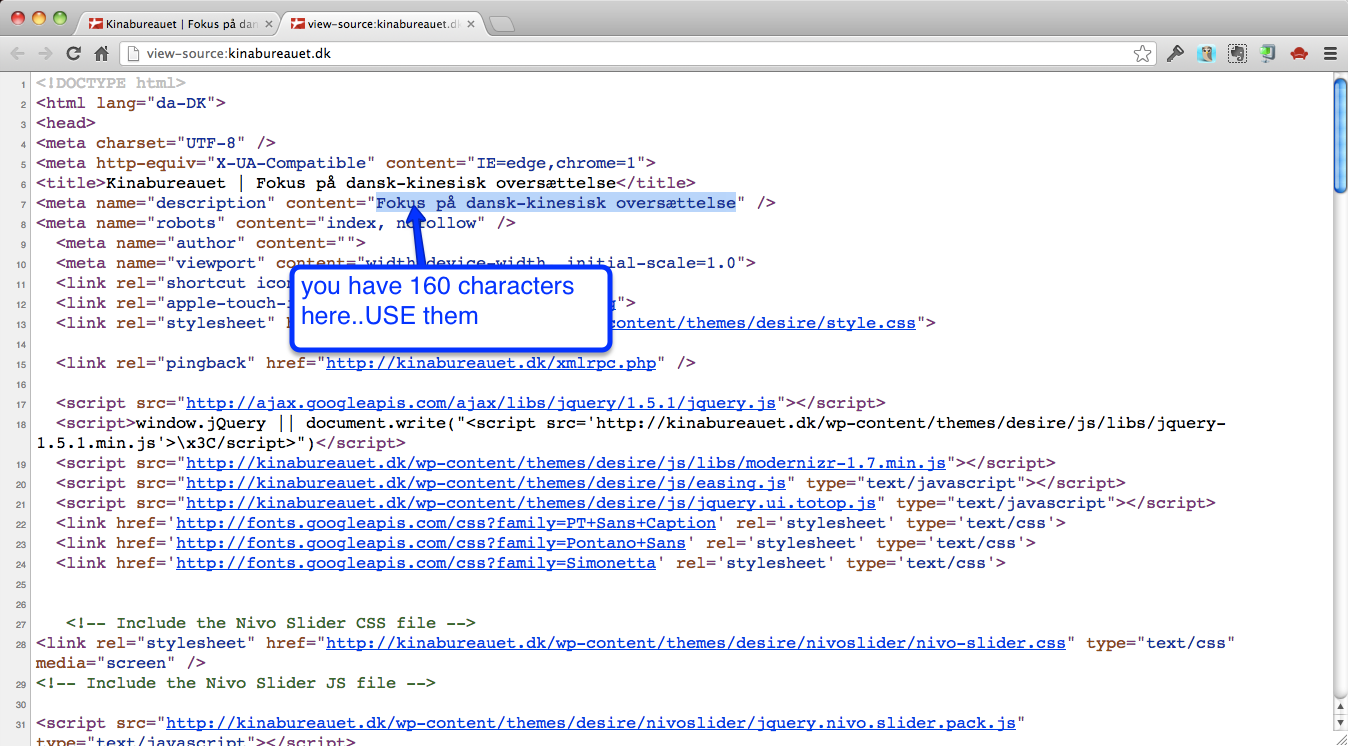Click the browser Forward arrow
This screenshot has height=746, width=1348.
45,54
